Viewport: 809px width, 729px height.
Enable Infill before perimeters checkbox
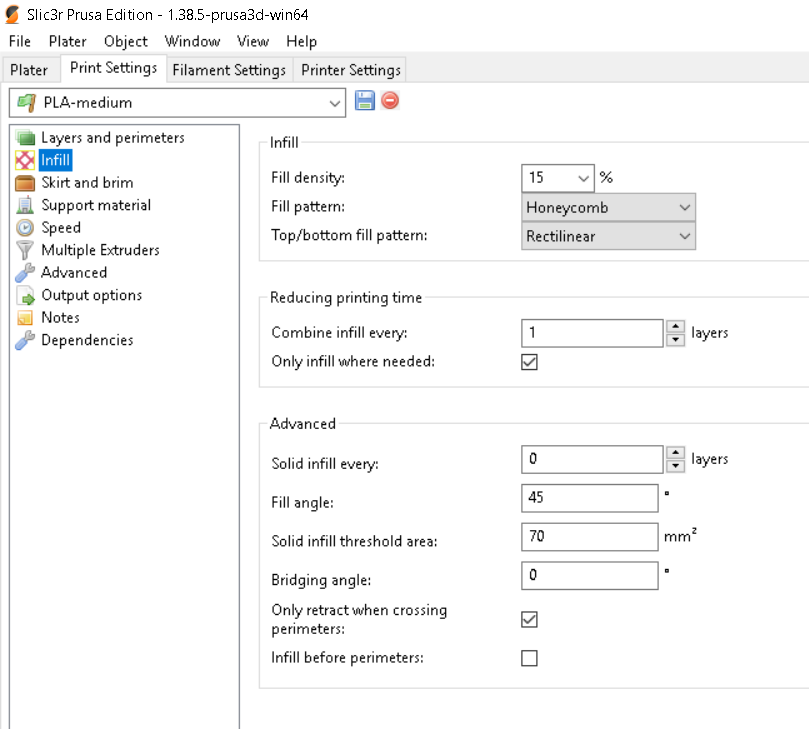pos(529,658)
